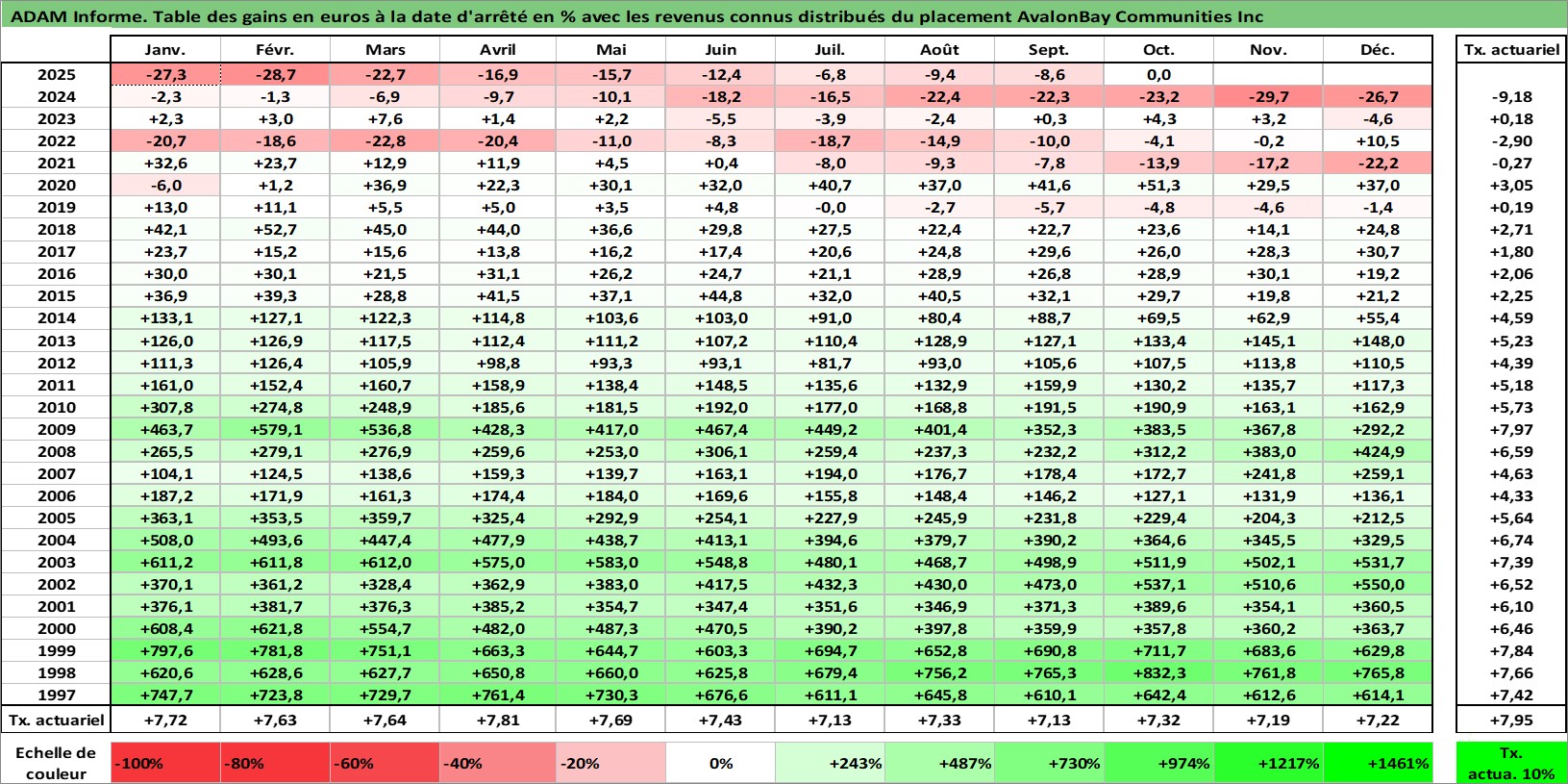Image resolution: width=1568 pixels, height=784 pixels.
Task: Select the Déc. column header
Action: [1378, 50]
